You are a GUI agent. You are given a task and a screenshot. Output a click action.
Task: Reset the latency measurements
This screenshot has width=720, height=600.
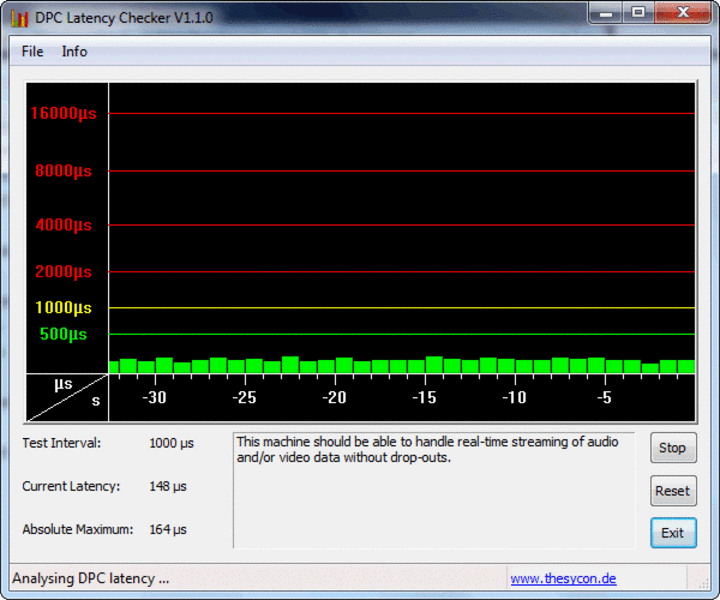[x=673, y=491]
